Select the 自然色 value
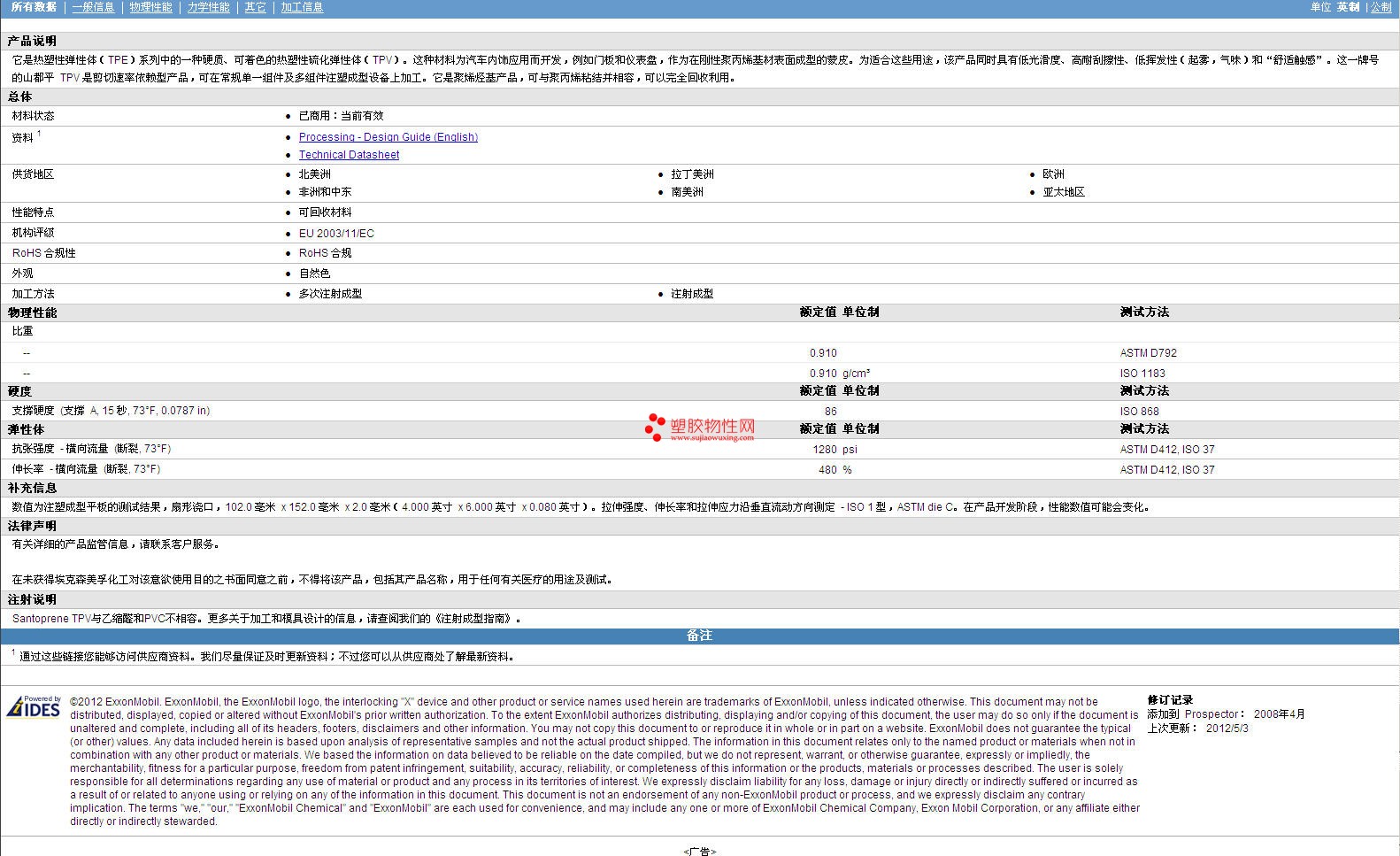This screenshot has height=856, width=1400. click(x=315, y=274)
